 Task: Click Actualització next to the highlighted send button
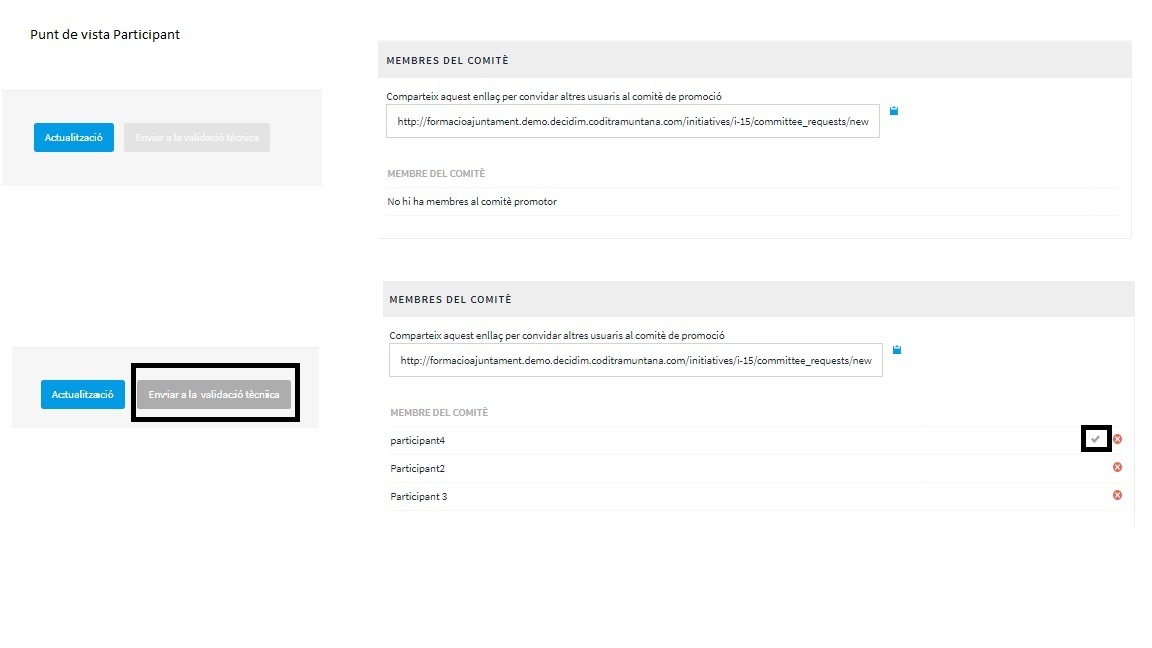pyautogui.click(x=83, y=394)
